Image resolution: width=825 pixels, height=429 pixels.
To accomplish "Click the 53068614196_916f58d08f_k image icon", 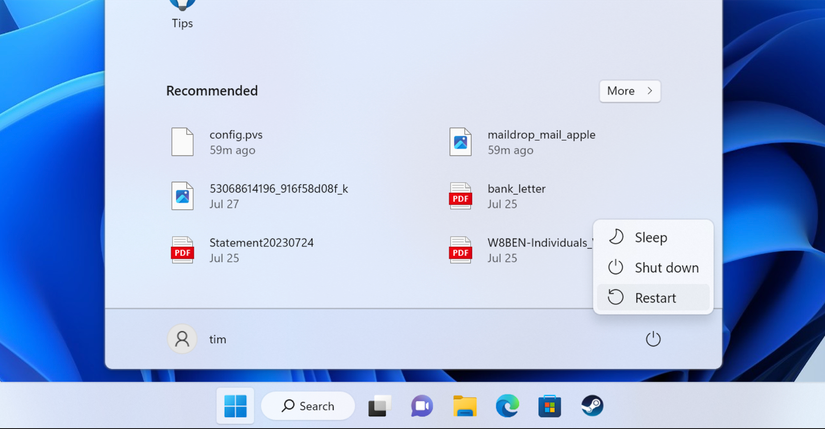I will click(183, 196).
